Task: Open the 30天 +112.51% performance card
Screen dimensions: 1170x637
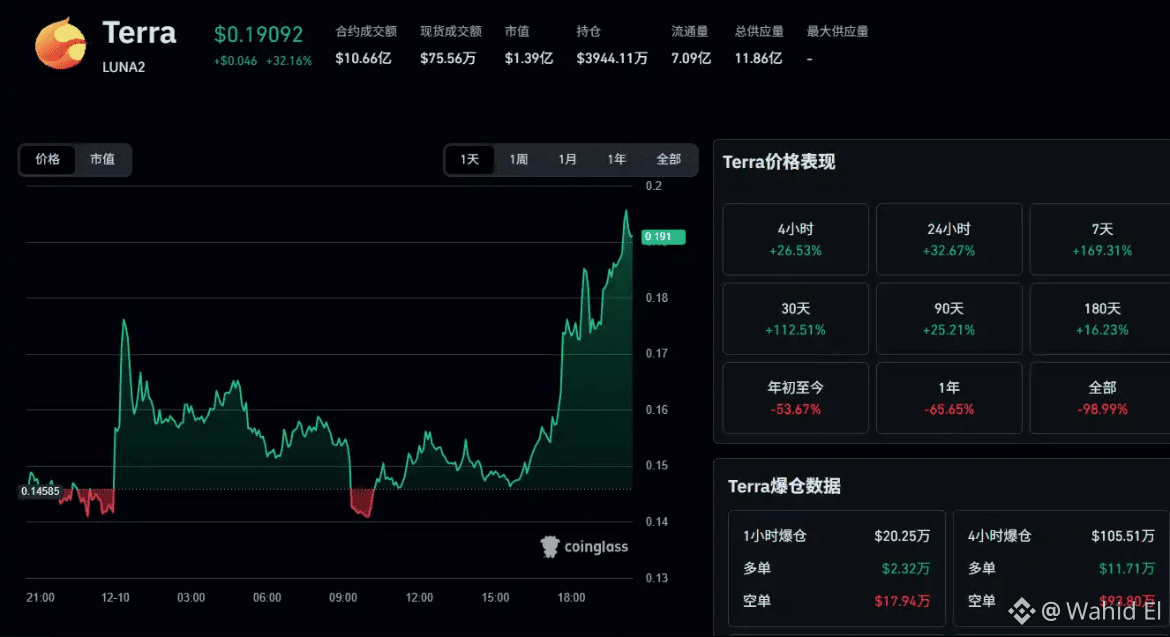Action: 795,318
